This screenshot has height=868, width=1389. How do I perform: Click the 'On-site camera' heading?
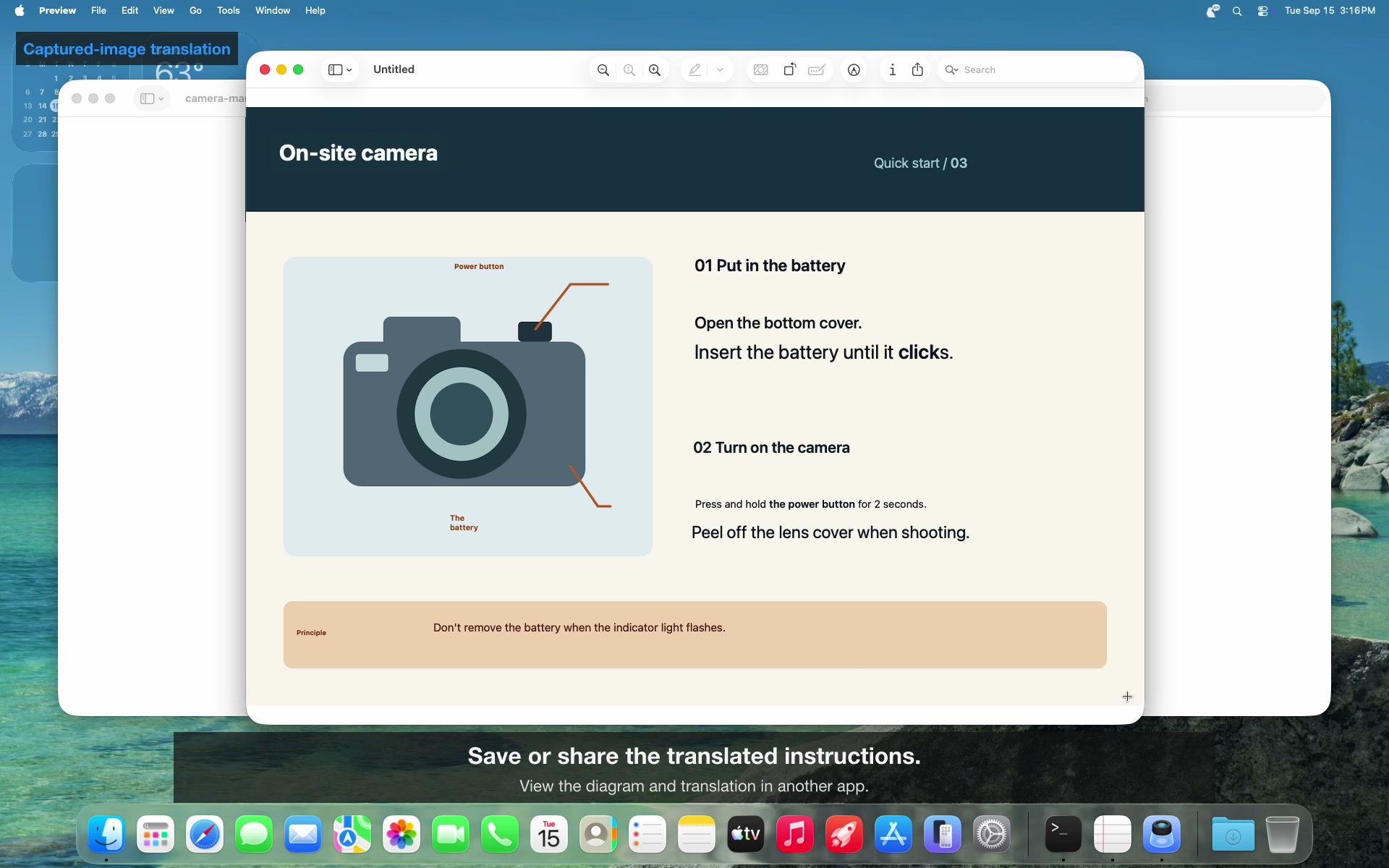click(358, 153)
